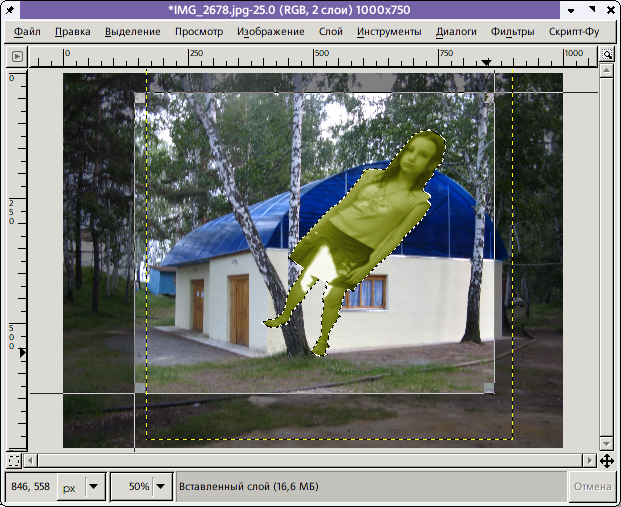
Task: Click the horizontal scrollbar right arrow
Action: tap(591, 460)
